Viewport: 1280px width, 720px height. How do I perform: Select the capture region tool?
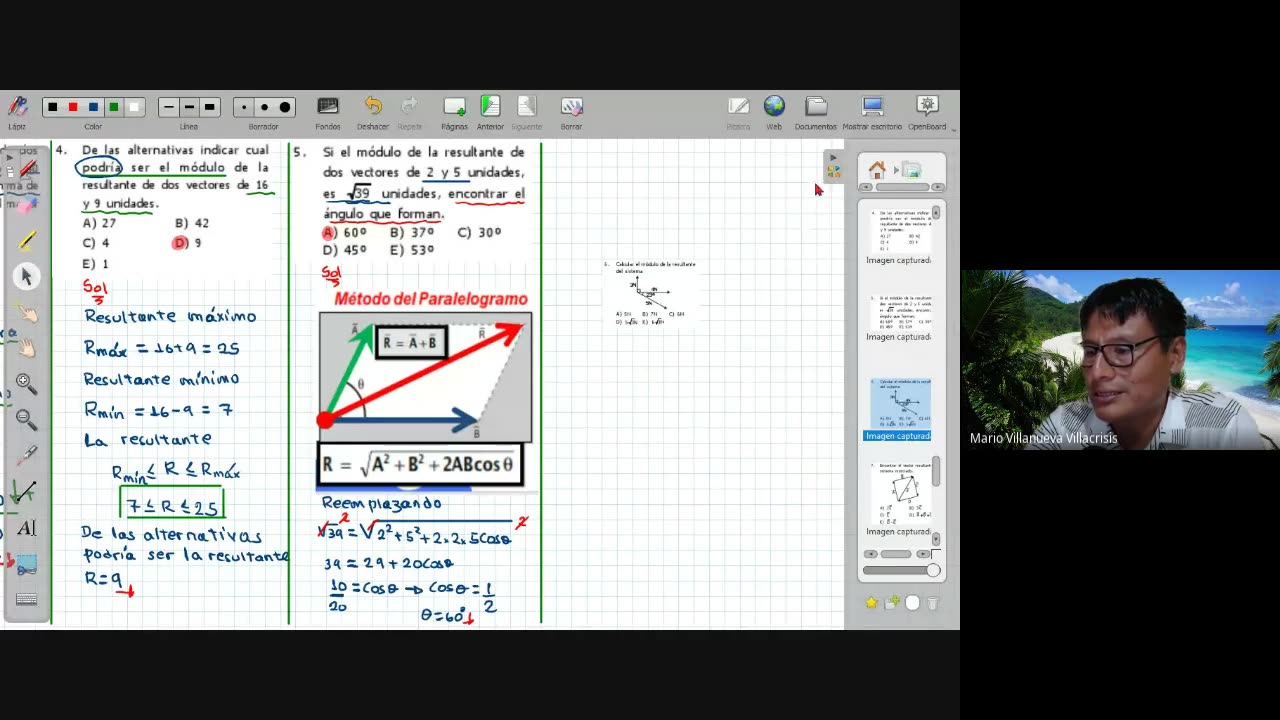pyautogui.click(x=26, y=563)
